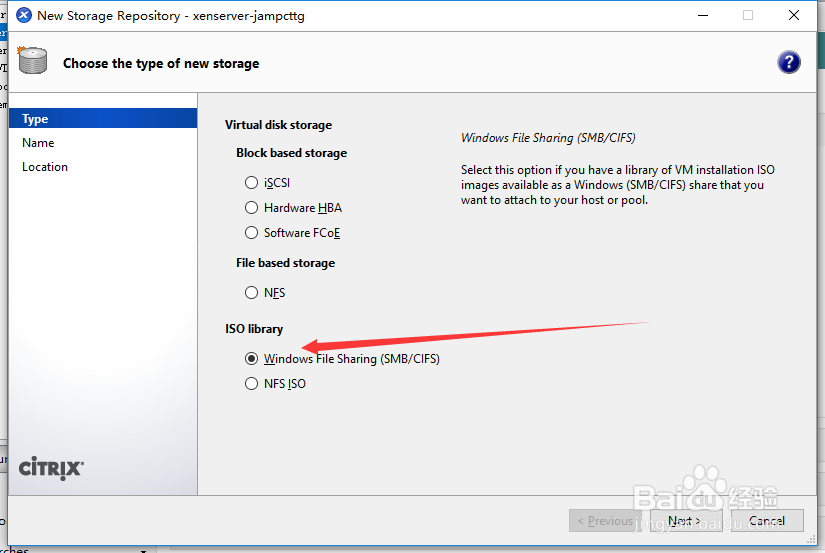825x553 pixels.
Task: Click the blue help question mark icon
Action: [788, 62]
